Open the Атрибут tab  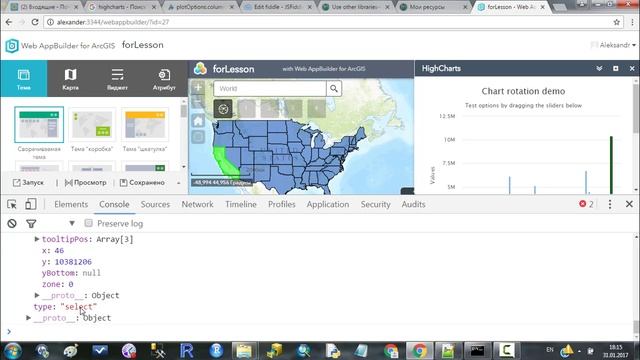(164, 78)
